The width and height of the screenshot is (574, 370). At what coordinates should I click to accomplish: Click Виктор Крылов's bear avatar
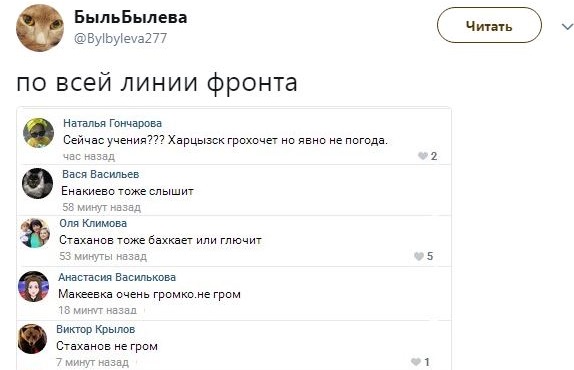(x=32, y=339)
